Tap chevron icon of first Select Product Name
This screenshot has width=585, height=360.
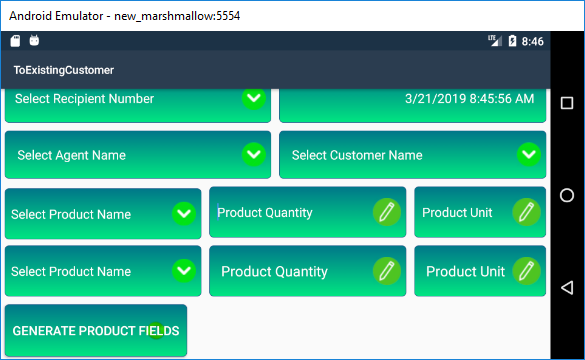coord(184,214)
